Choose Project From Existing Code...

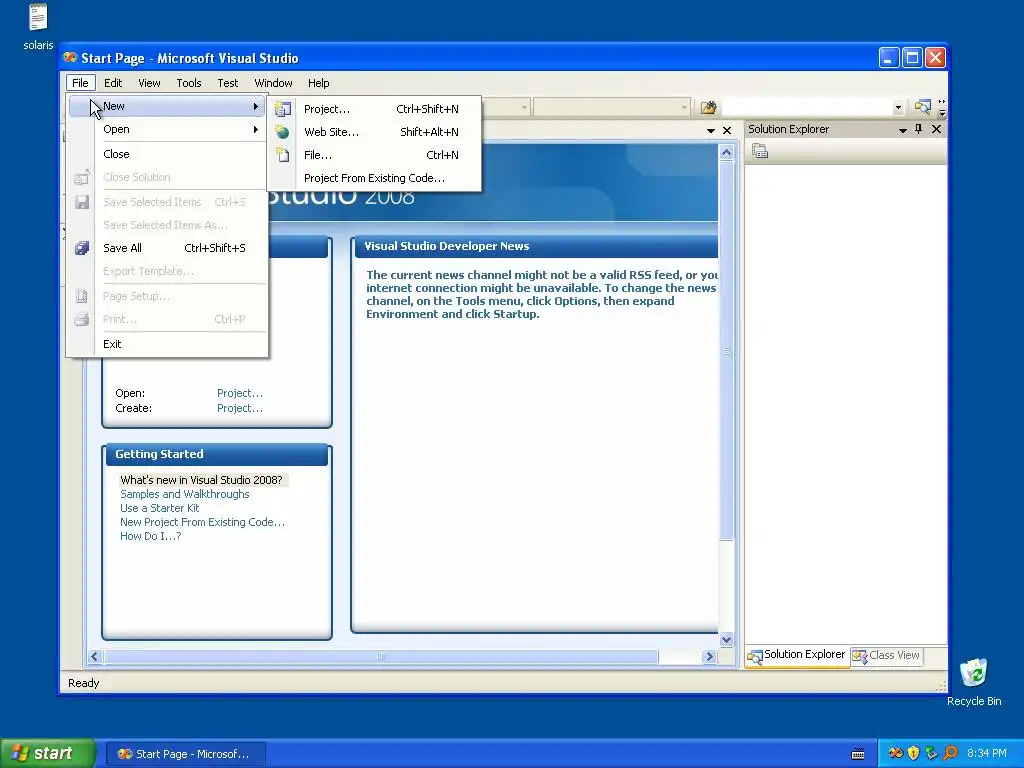(x=375, y=178)
